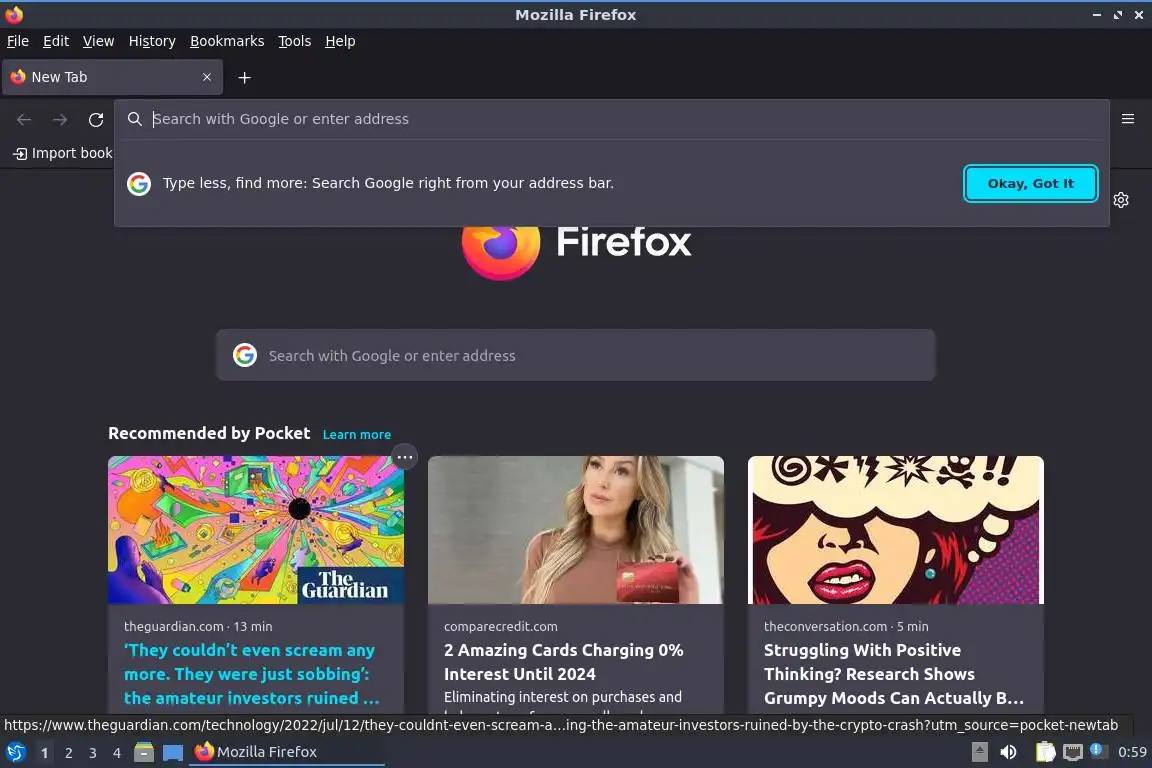Open the View menu
This screenshot has width=1152, height=768.
pyautogui.click(x=98, y=41)
